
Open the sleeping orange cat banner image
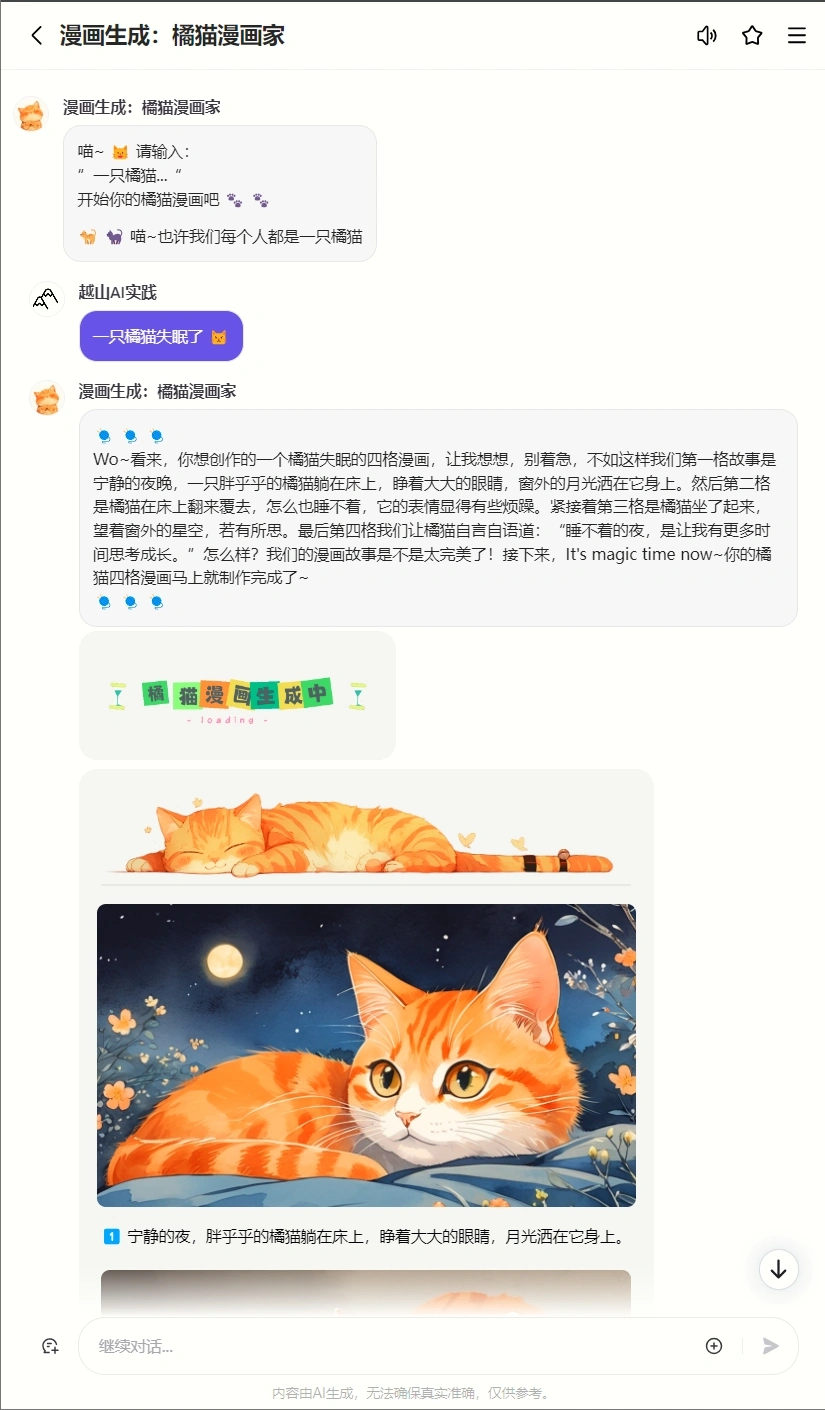(366, 835)
